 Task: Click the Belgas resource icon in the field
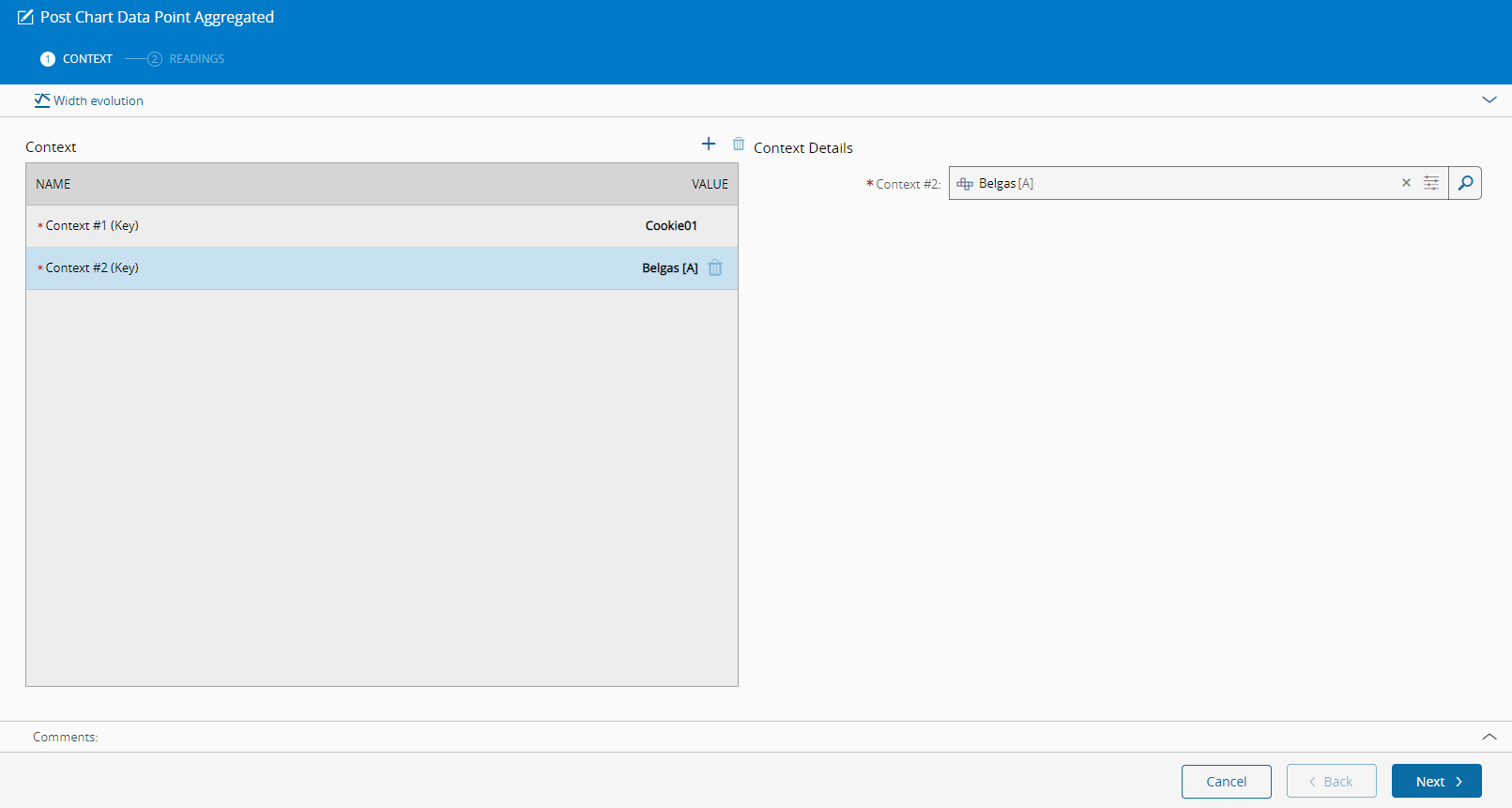965,184
